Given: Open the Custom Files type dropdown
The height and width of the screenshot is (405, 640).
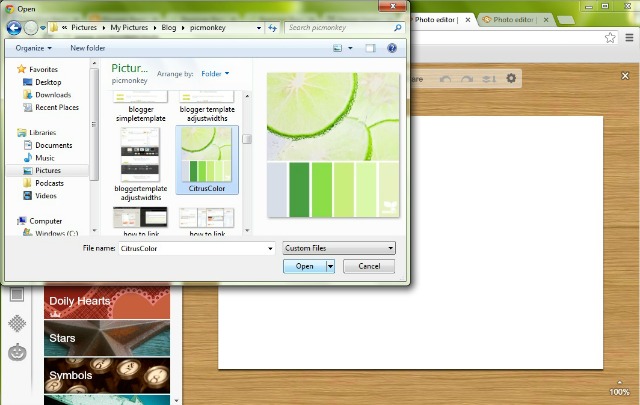Looking at the screenshot, I should click(339, 248).
